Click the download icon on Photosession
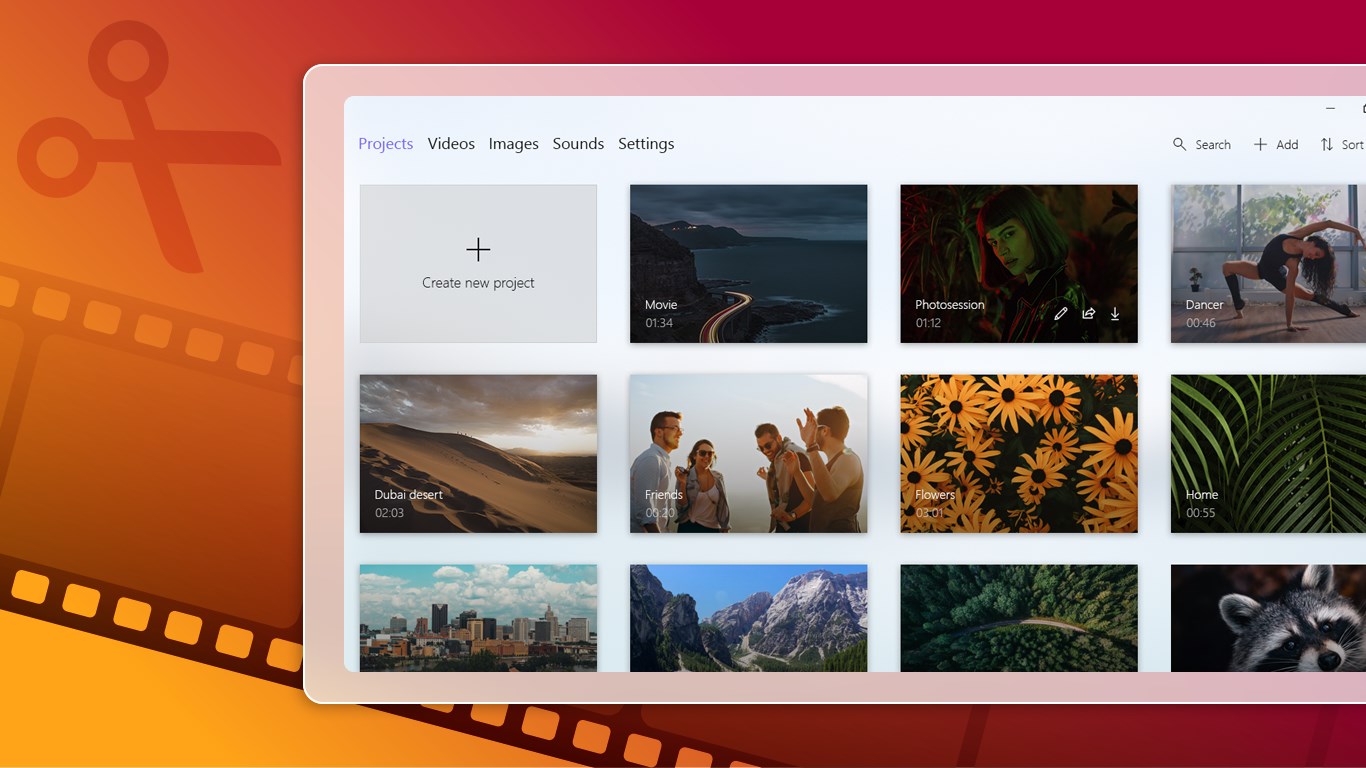 (x=1115, y=314)
